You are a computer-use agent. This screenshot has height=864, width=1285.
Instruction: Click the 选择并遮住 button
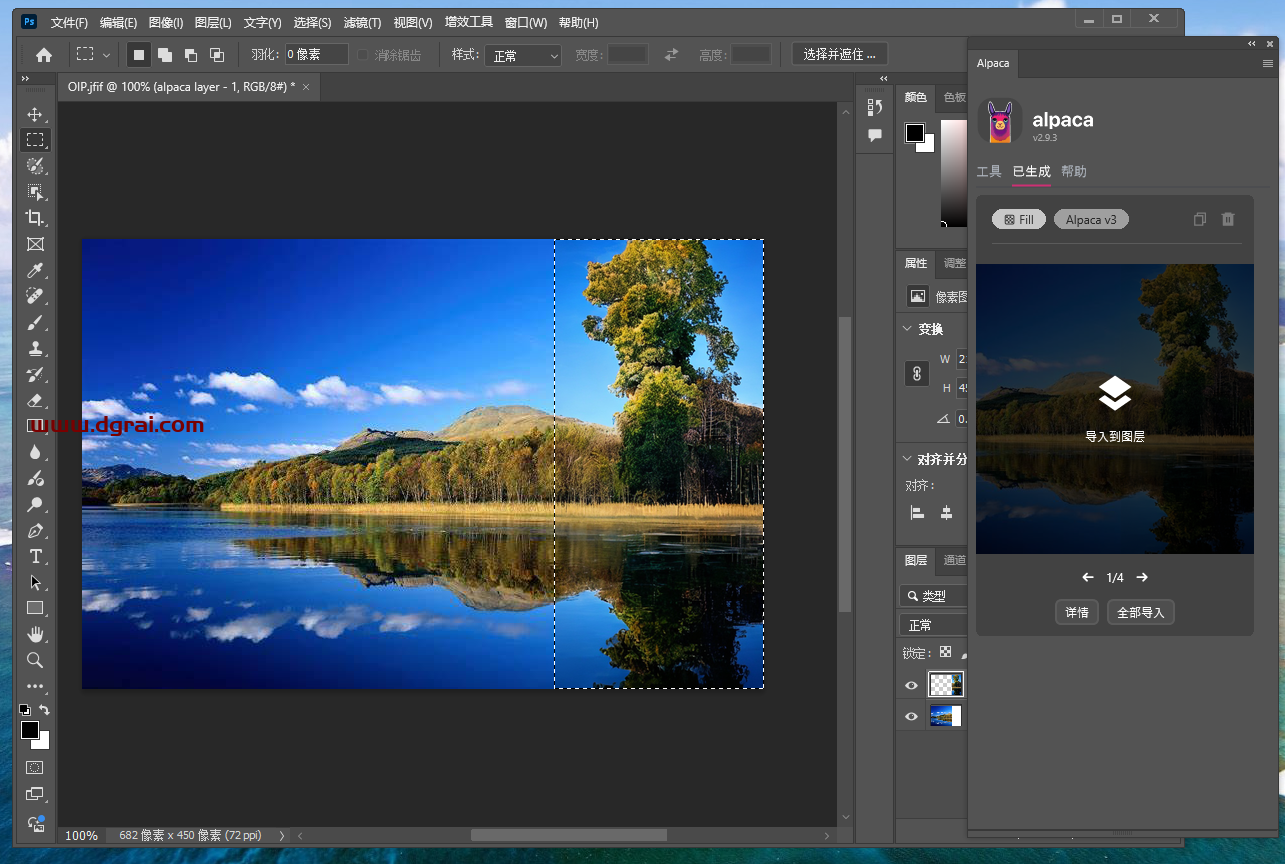(x=839, y=55)
